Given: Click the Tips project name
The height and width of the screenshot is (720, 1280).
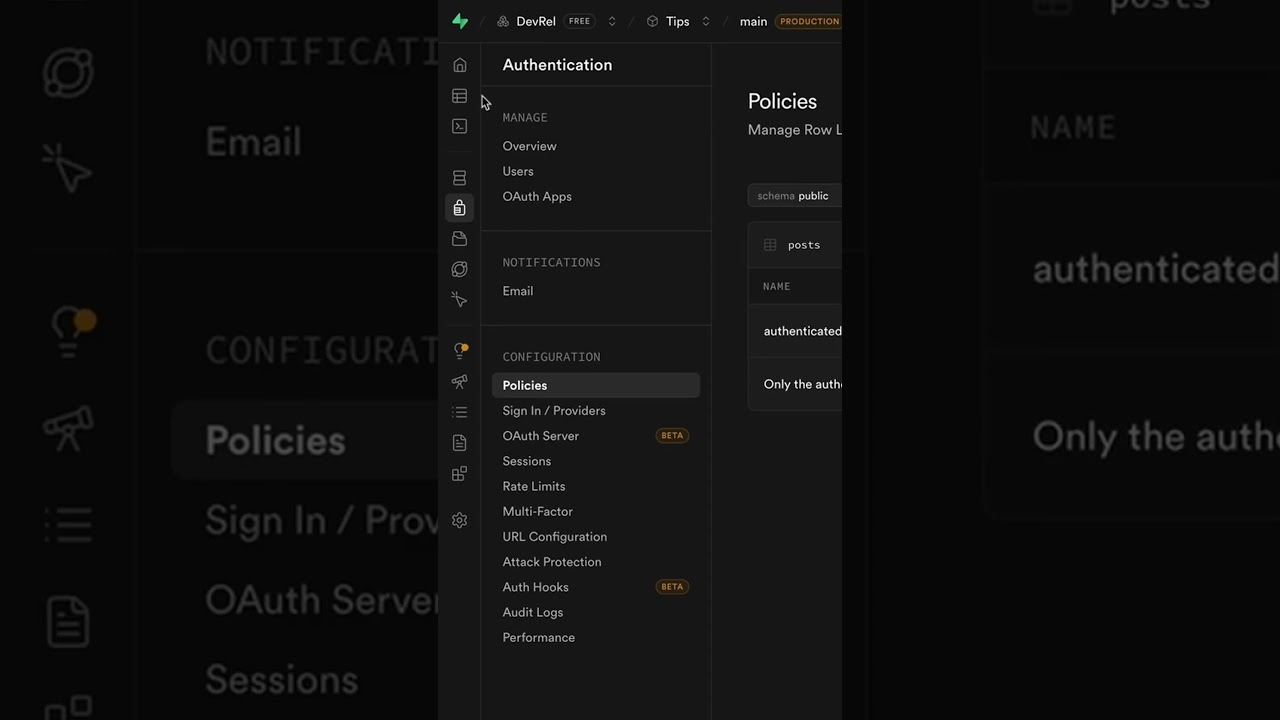Looking at the screenshot, I should coord(678,21).
